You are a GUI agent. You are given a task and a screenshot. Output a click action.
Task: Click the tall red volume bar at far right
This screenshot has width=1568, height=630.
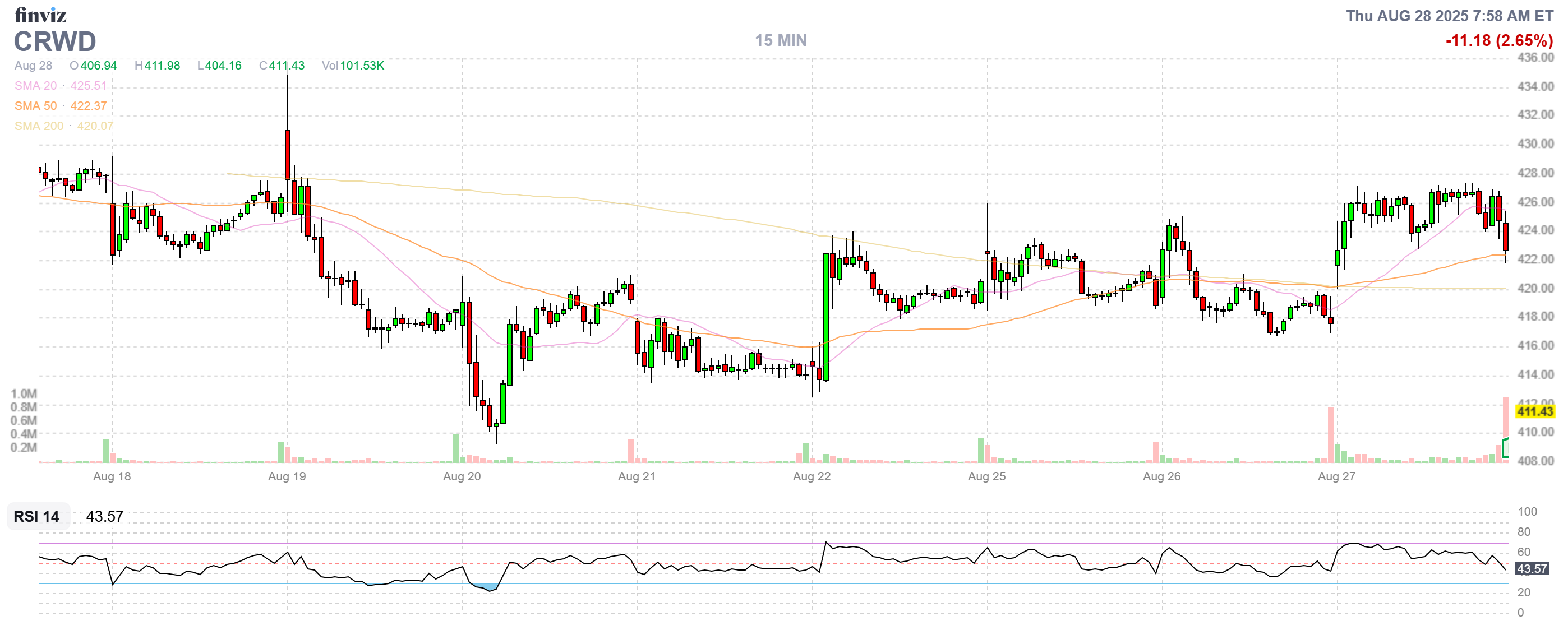point(1505,416)
